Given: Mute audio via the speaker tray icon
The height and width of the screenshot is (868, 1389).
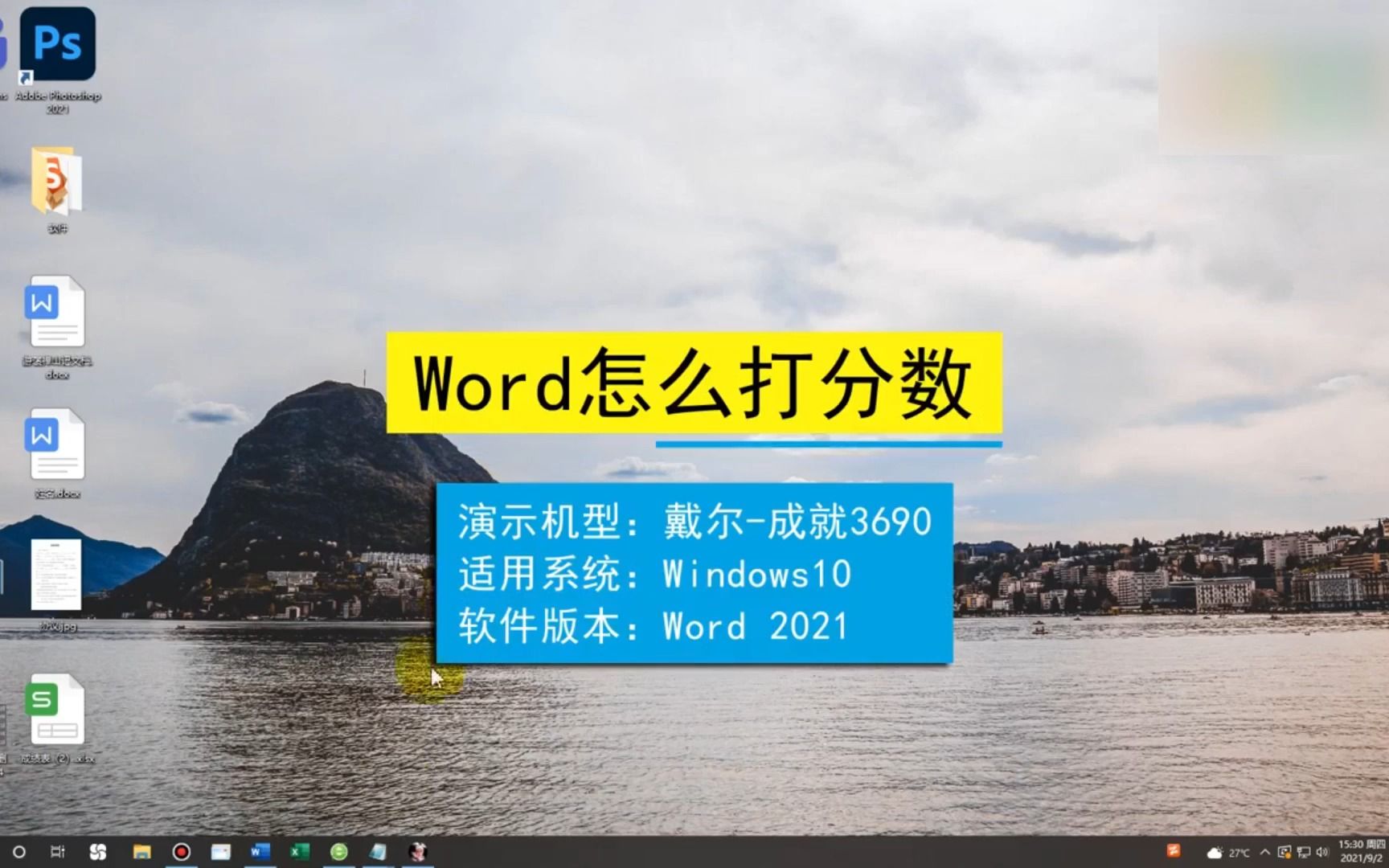Looking at the screenshot, I should (1321, 852).
